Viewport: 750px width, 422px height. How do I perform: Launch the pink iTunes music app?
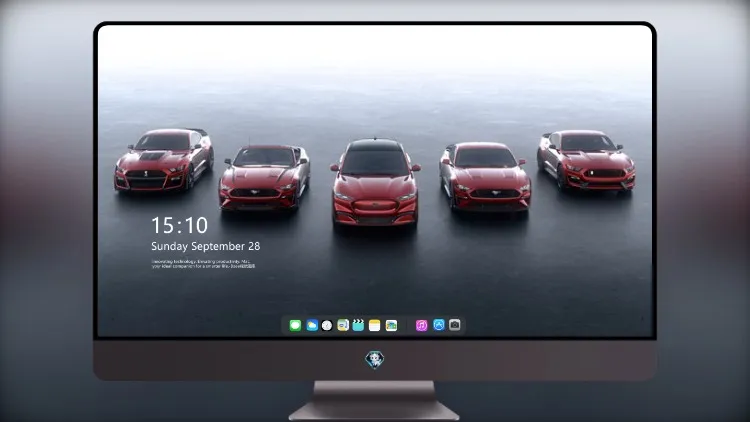coord(421,325)
